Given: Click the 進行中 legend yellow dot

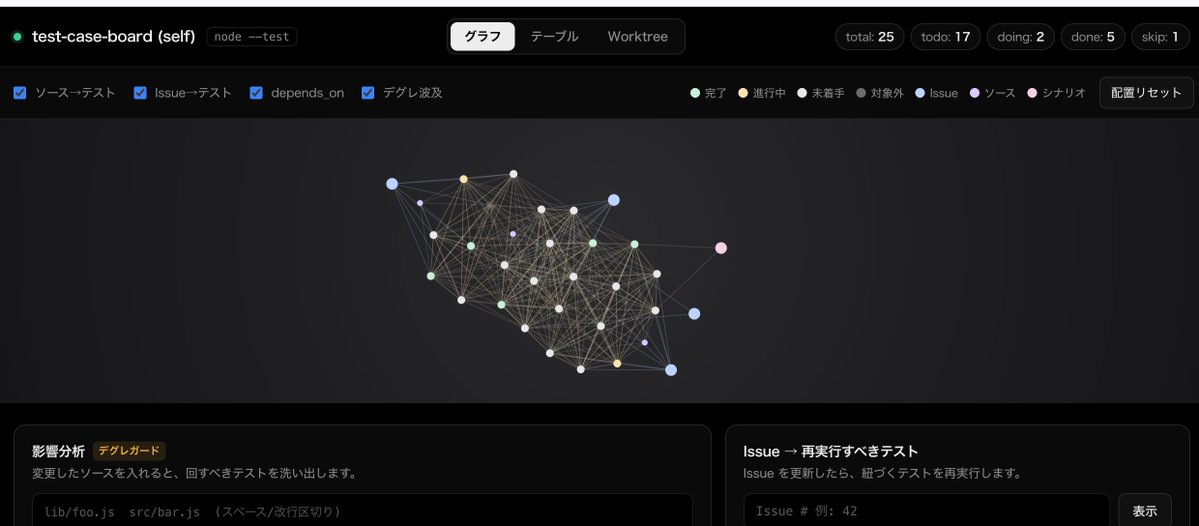Looking at the screenshot, I should (742, 93).
